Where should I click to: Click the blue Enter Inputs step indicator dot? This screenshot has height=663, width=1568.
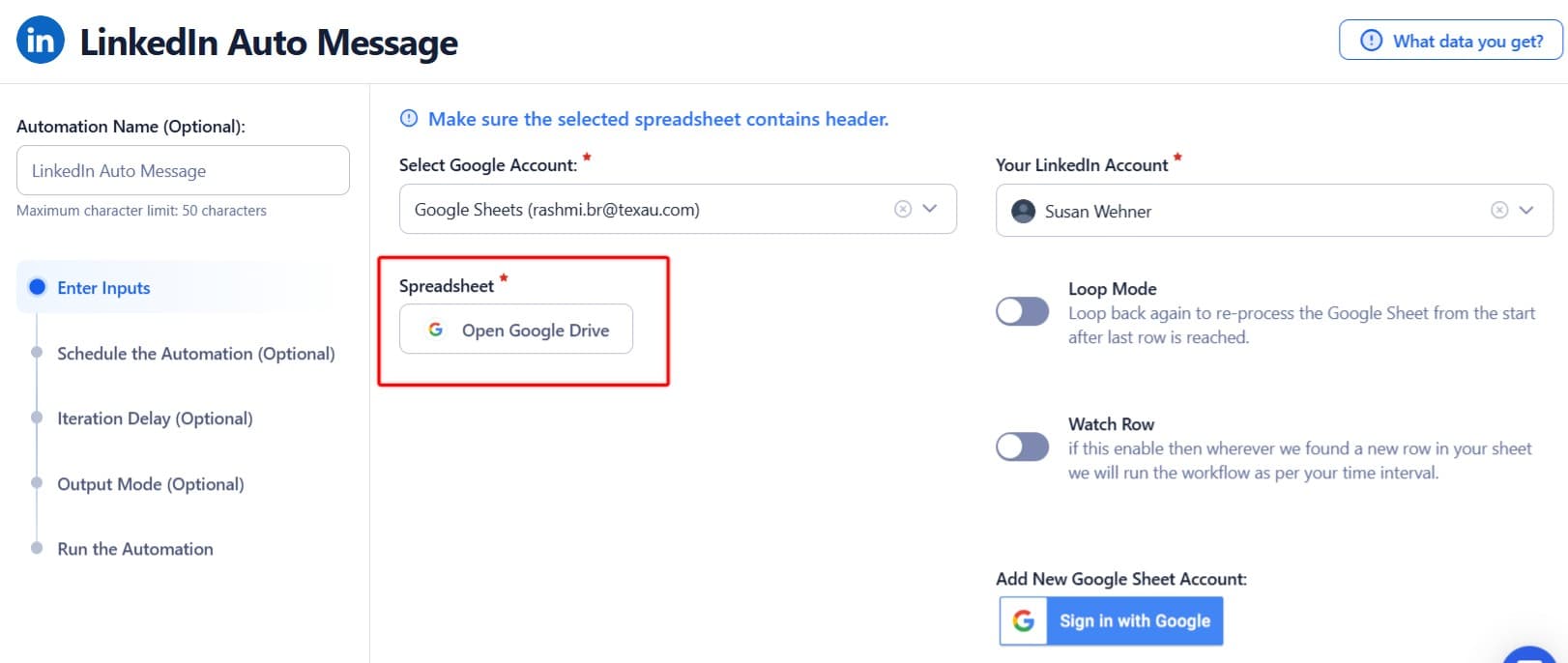(38, 287)
